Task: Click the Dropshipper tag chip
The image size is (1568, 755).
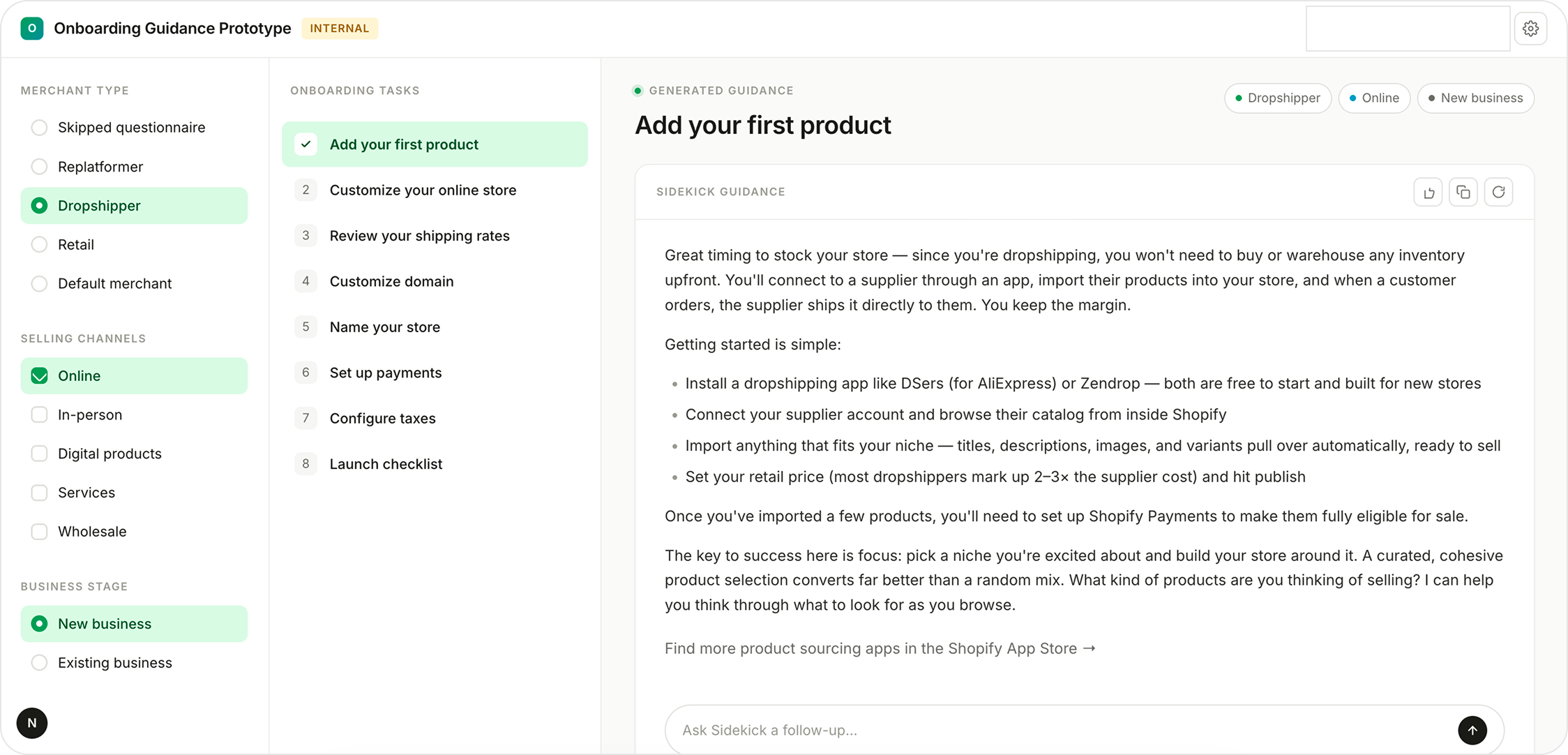Action: (x=1277, y=98)
